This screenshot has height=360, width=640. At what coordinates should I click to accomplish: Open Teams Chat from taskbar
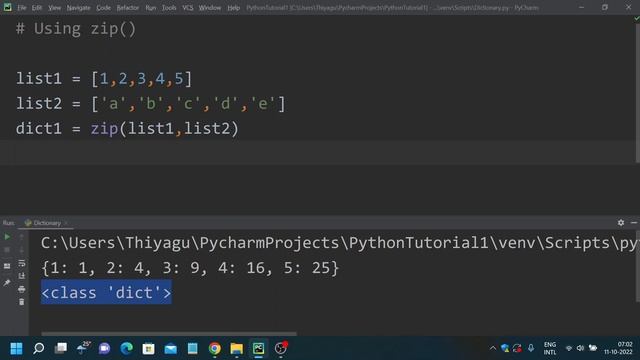[104, 348]
